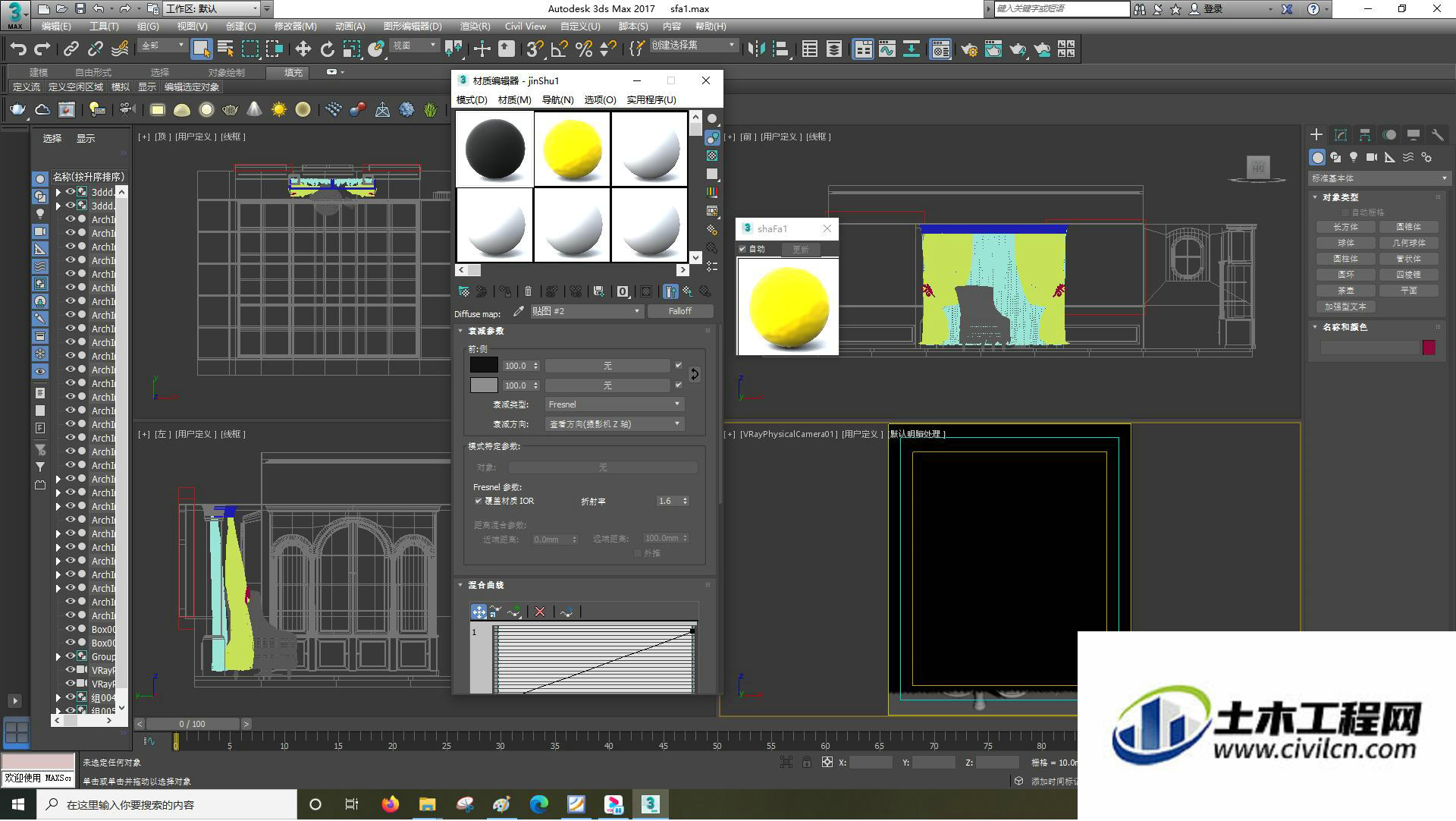This screenshot has width=1456, height=821.
Task: Open black front color swatch
Action: point(484,365)
